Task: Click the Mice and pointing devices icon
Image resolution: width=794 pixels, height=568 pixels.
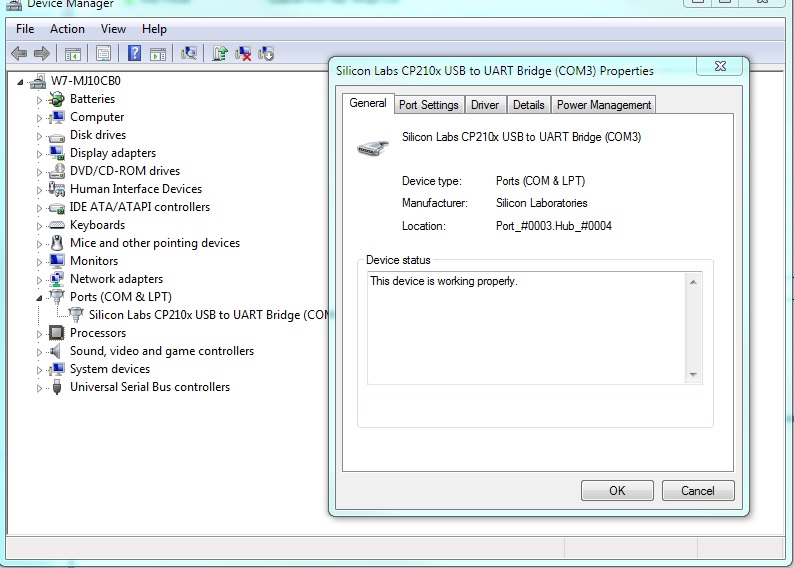Action: (x=57, y=243)
